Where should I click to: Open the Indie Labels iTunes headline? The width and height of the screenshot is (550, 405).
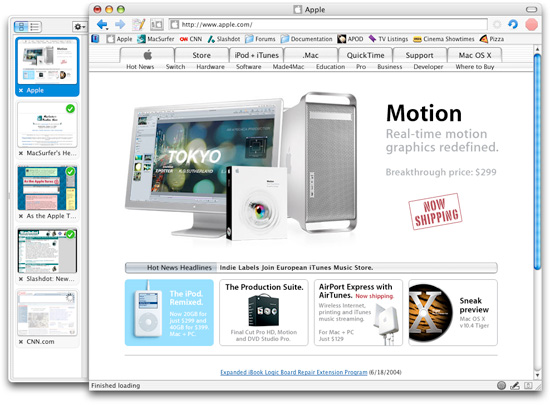[x=296, y=268]
